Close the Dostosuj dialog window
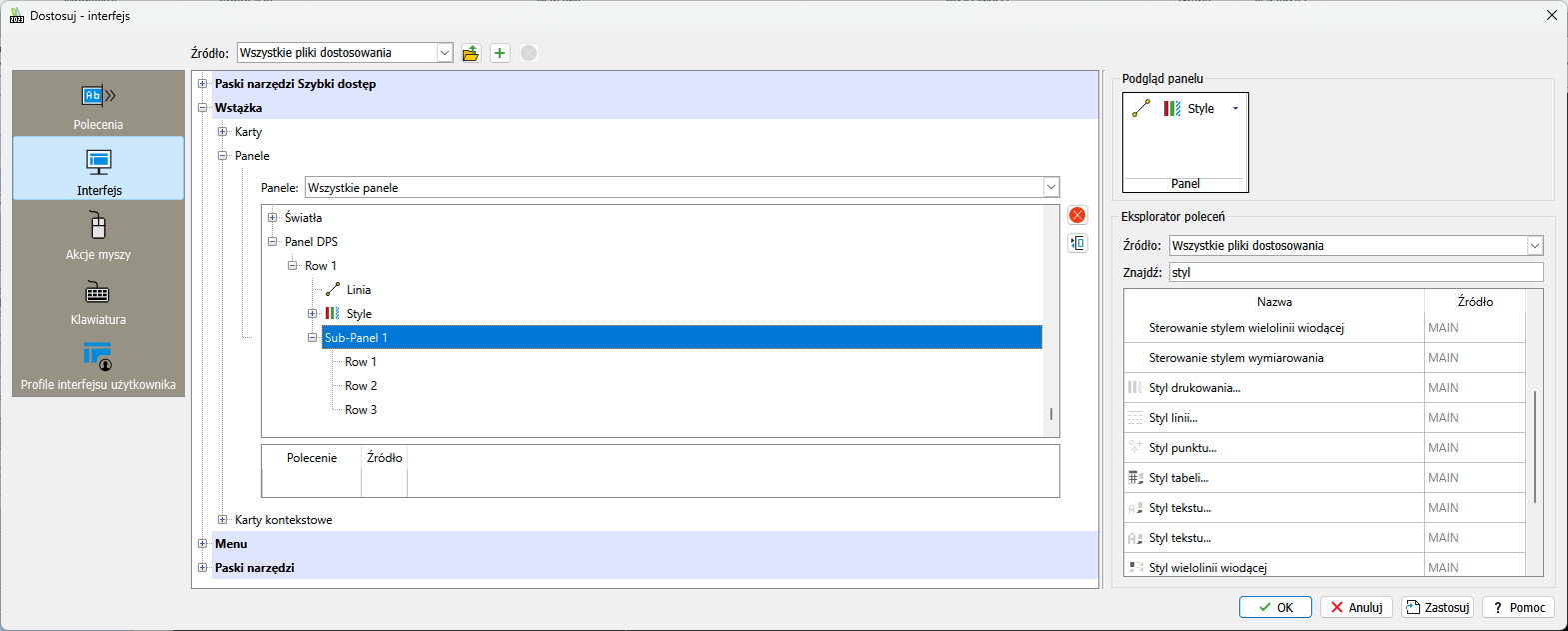 [1551, 15]
